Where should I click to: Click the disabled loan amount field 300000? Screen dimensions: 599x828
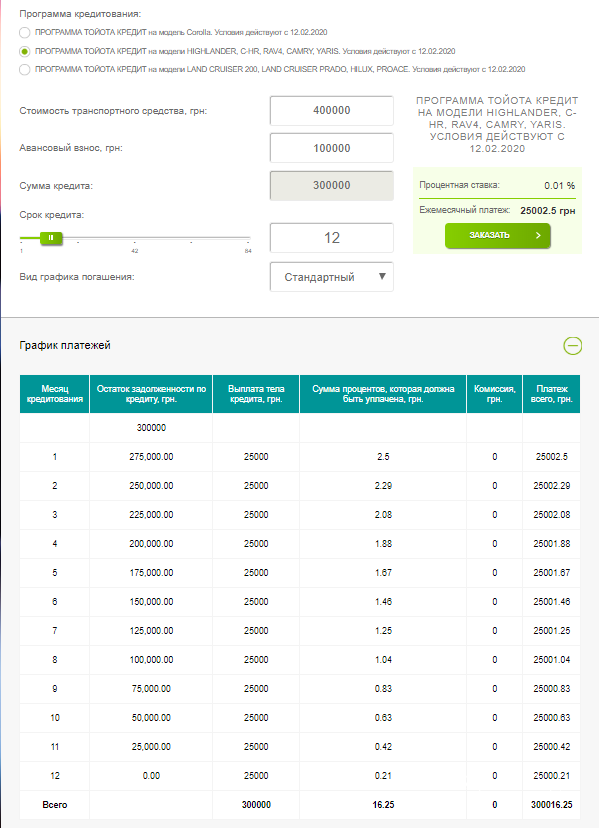(332, 185)
